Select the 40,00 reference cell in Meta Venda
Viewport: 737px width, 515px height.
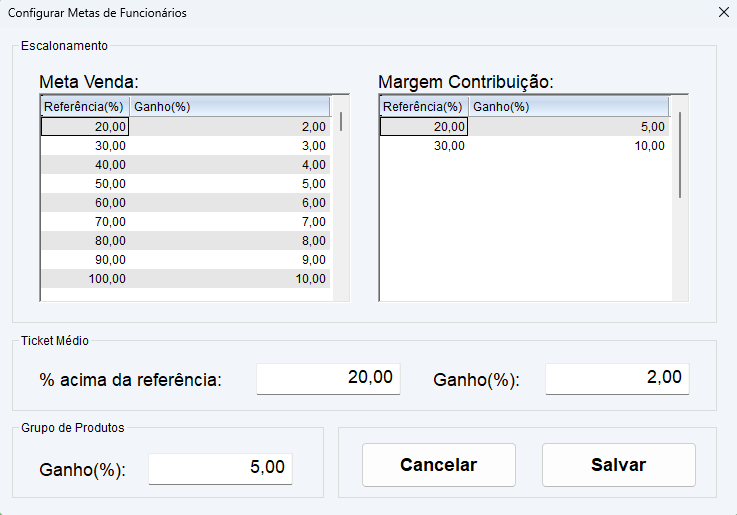[x=85, y=164]
